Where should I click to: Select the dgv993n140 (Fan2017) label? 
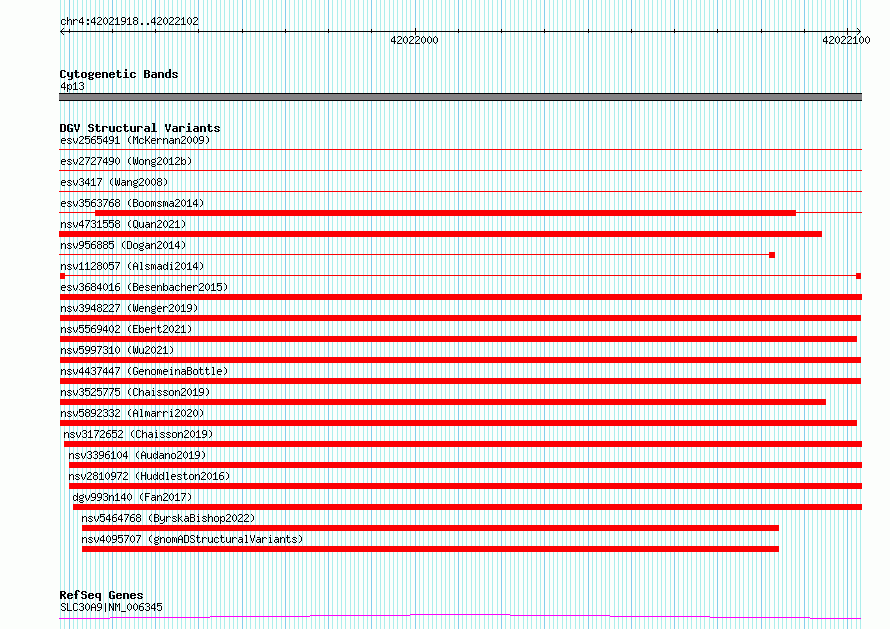pyautogui.click(x=132, y=497)
